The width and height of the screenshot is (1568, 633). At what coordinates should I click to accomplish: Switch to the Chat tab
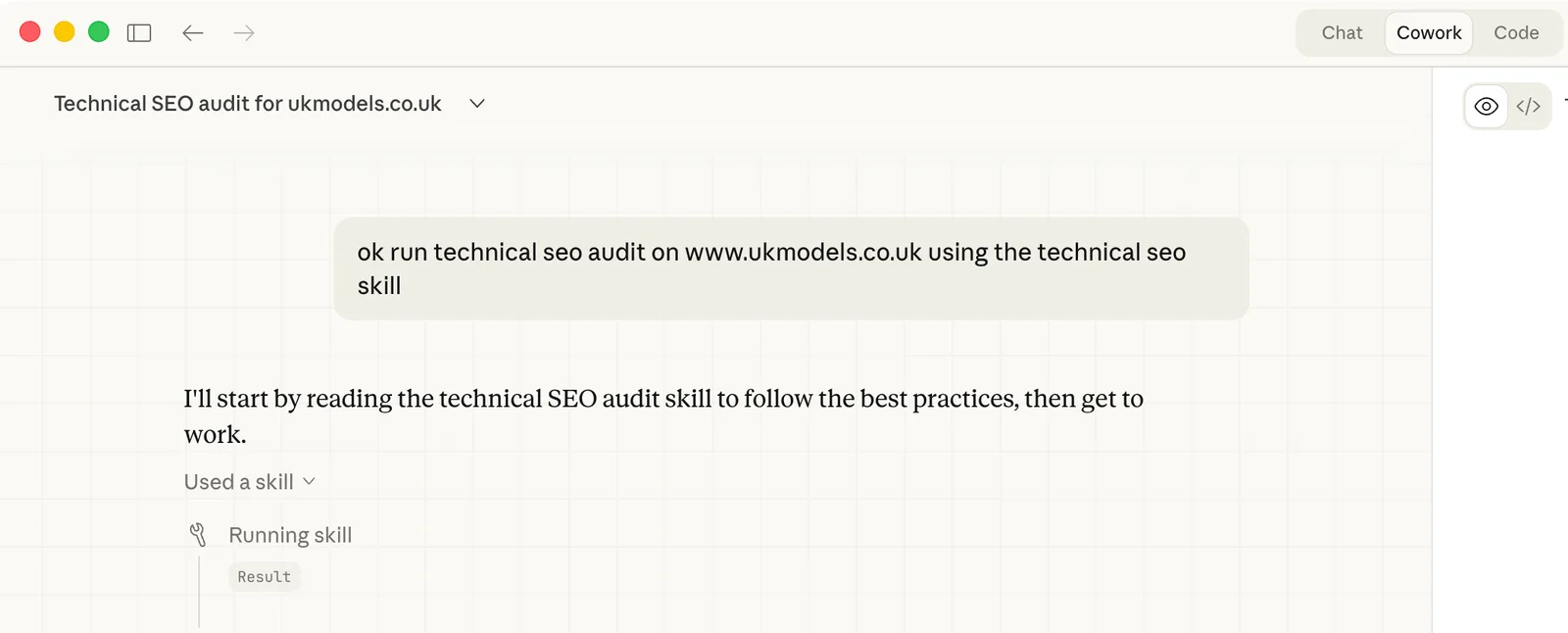point(1342,32)
